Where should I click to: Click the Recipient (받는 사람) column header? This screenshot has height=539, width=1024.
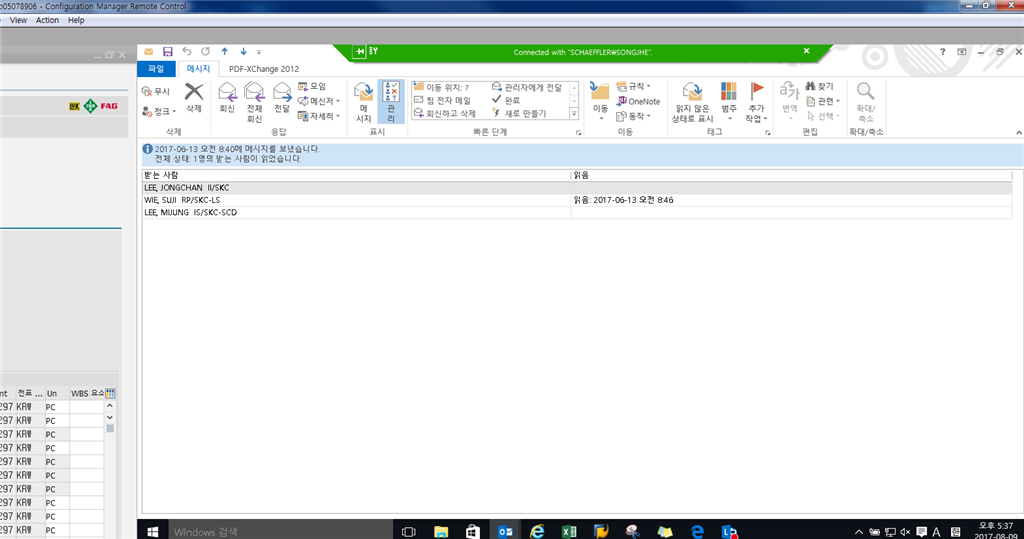coord(356,175)
